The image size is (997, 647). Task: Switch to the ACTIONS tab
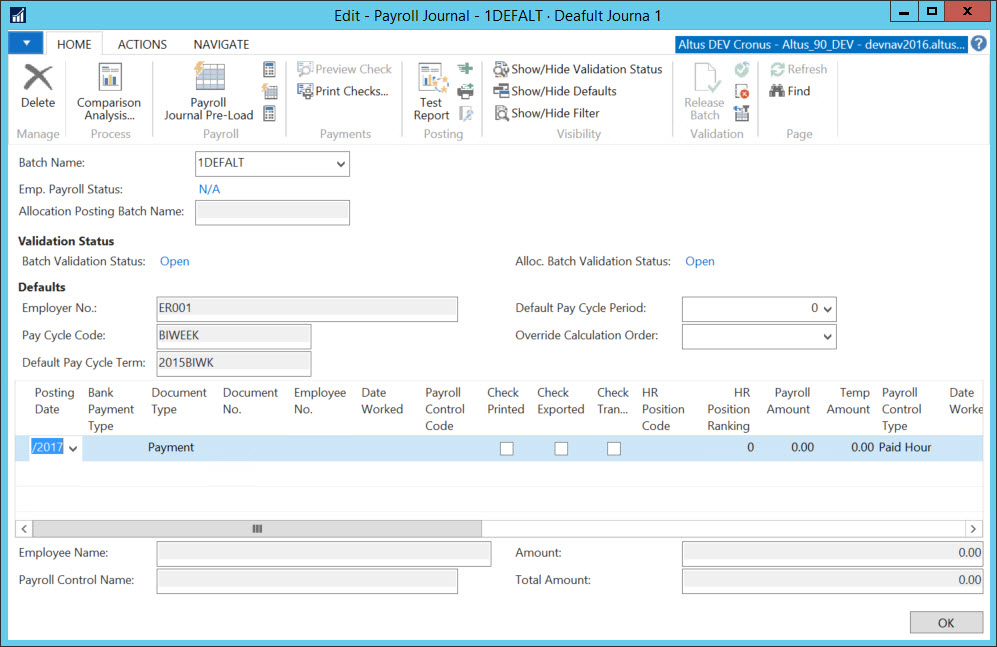point(142,44)
